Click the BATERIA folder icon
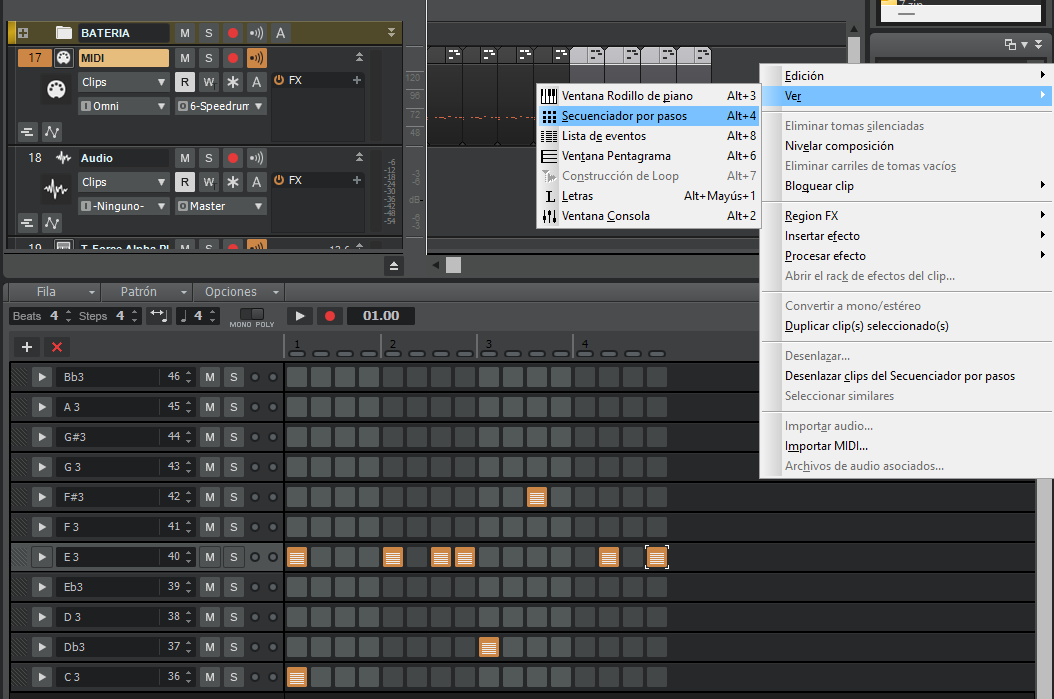The width and height of the screenshot is (1054, 699). (x=64, y=33)
